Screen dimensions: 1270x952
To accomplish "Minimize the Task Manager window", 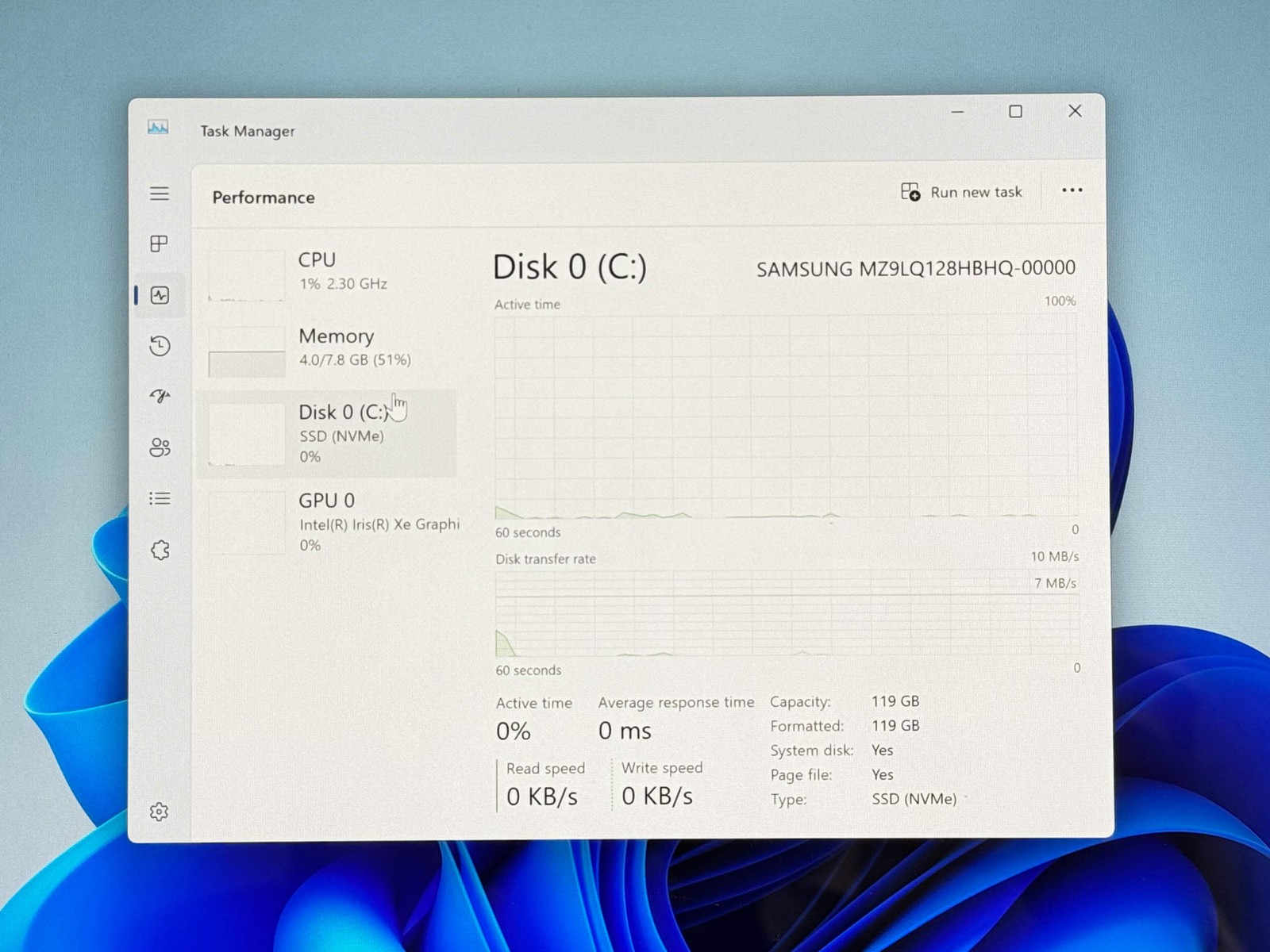I will [x=958, y=112].
